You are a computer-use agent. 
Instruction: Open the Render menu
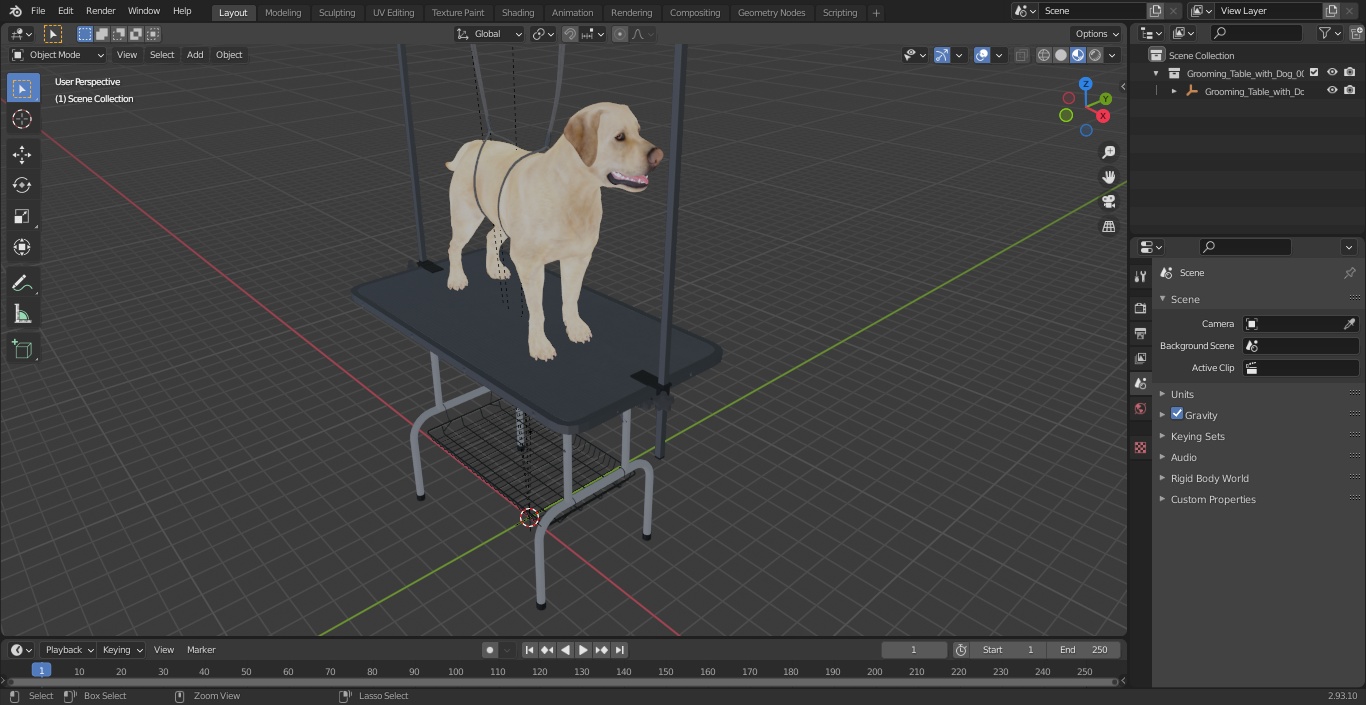tap(100, 11)
